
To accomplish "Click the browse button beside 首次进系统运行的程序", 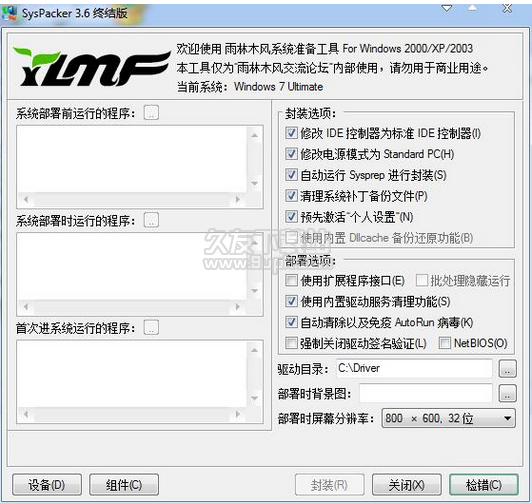I will click(x=151, y=328).
